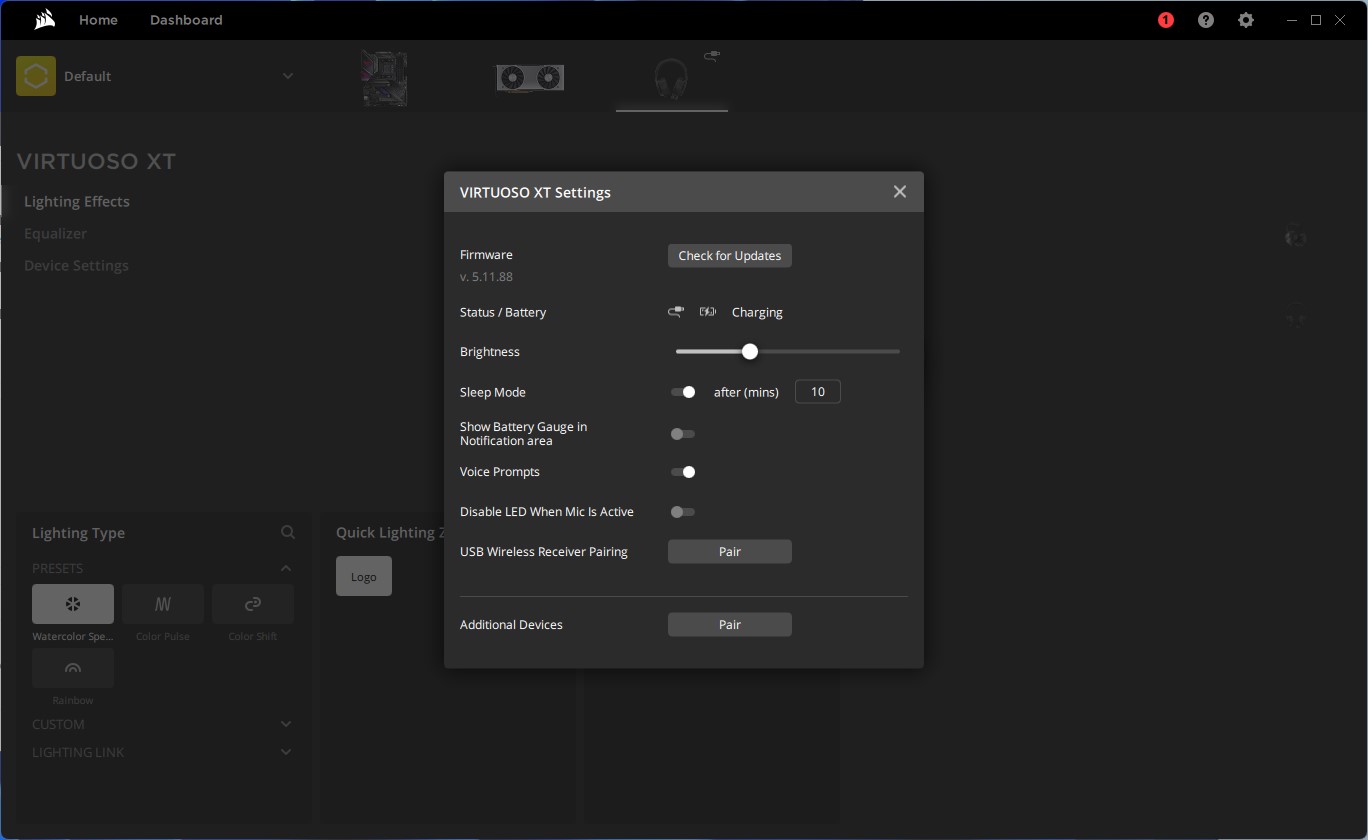
Task: Open the help question mark icon
Action: [1206, 20]
